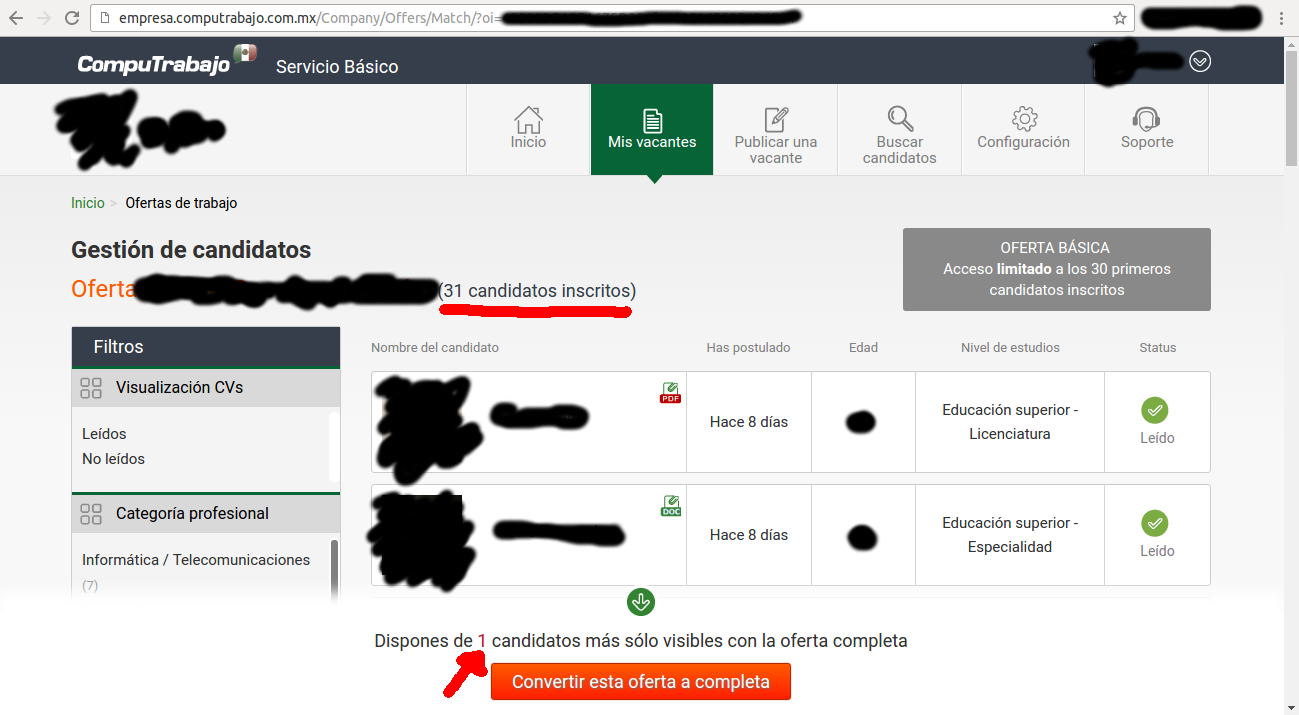Expand the account dropdown chevron

[1200, 62]
